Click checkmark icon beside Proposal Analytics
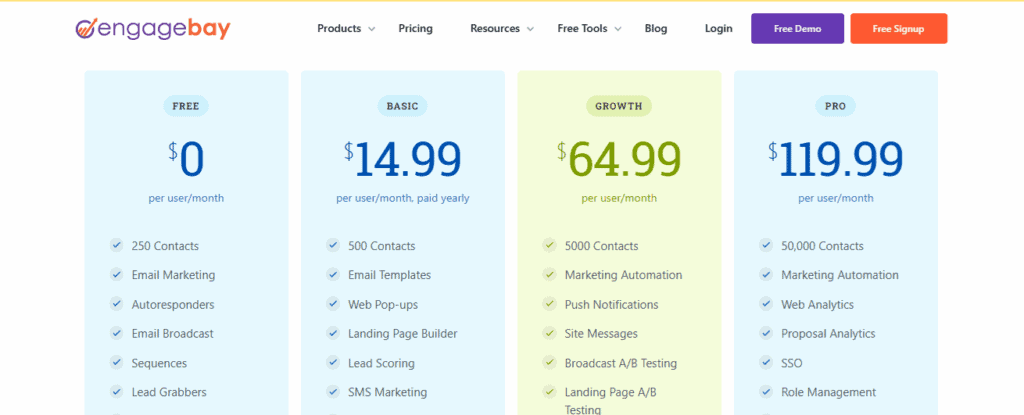Viewport: 1024px width, 415px height. coord(766,333)
